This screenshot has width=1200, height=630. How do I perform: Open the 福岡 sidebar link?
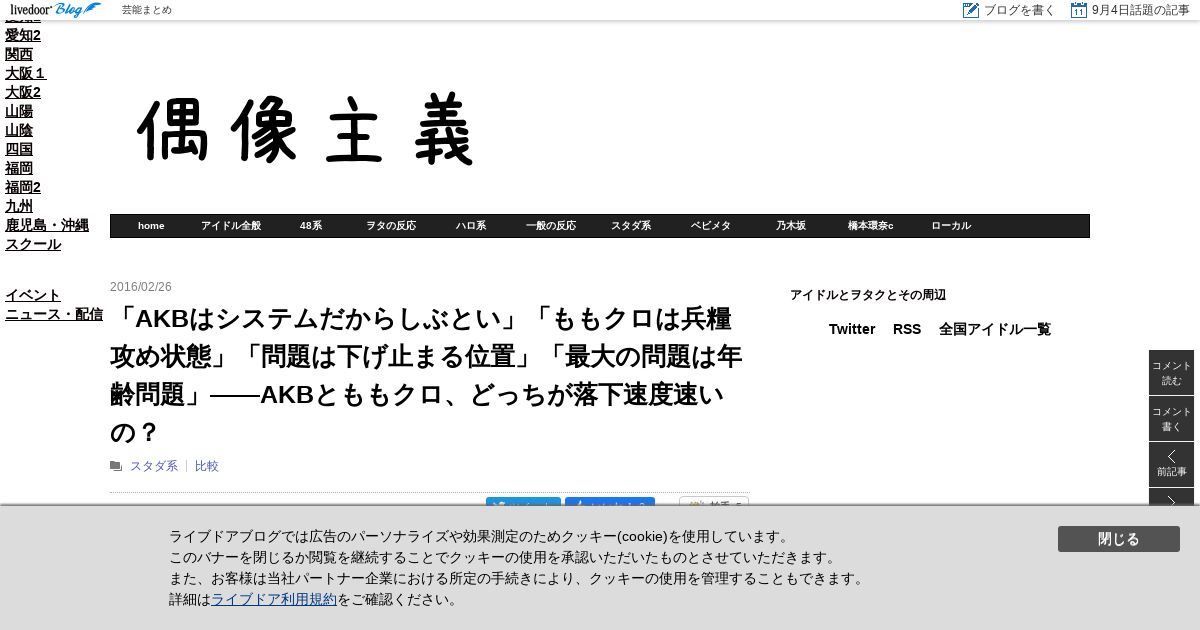pos(19,168)
